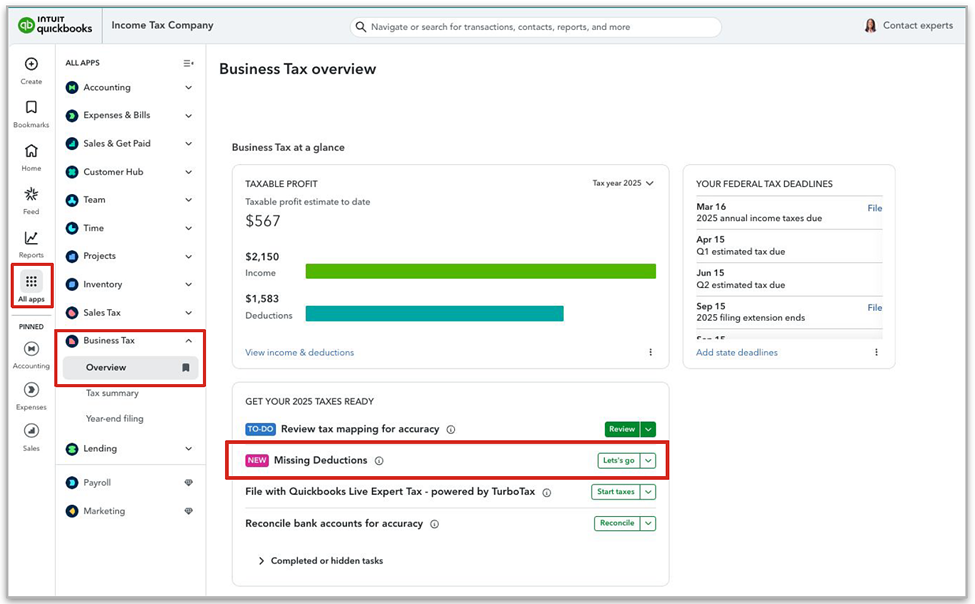975x604 pixels.
Task: Open pinned Expenses icon
Action: (x=31, y=390)
